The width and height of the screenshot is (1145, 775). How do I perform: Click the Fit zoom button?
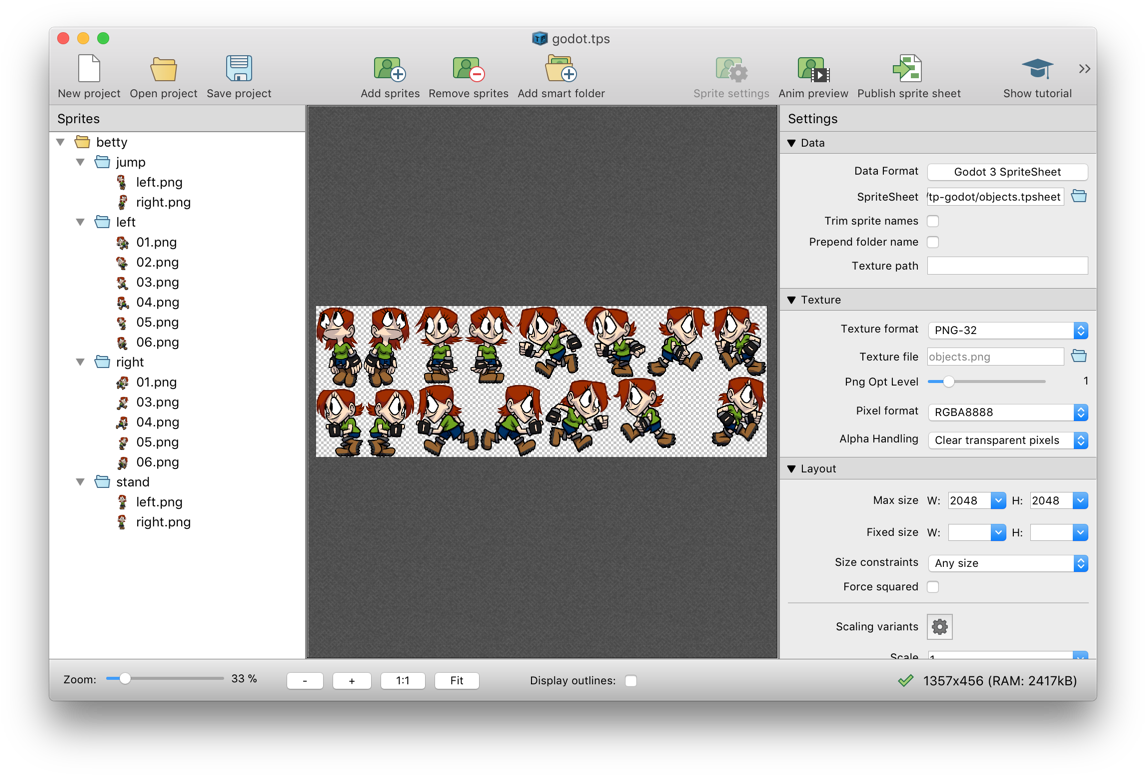[x=456, y=681]
